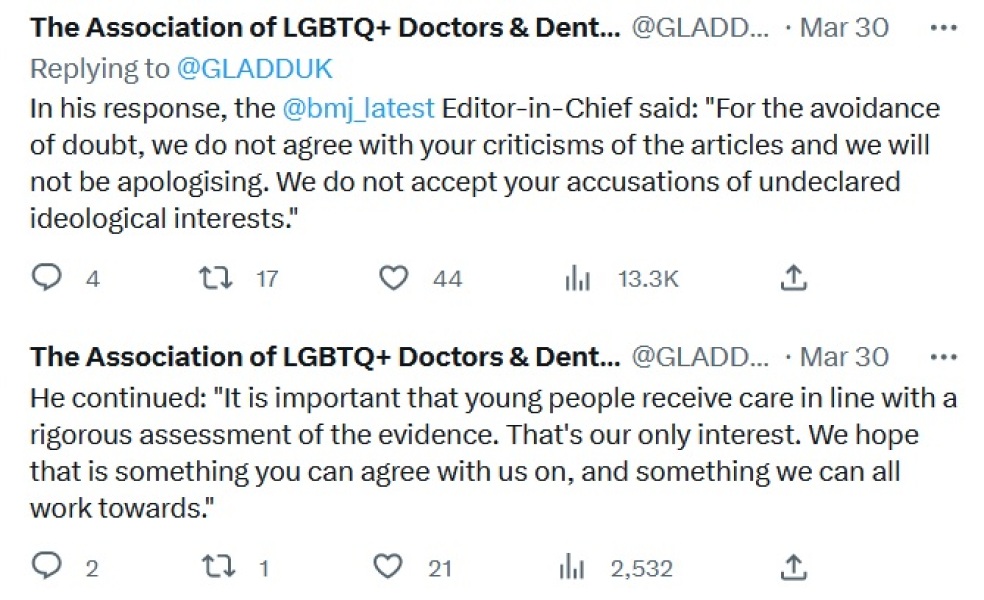The image size is (984, 600).
Task: Open the @GLADDUK replying-to link
Action: tap(252, 69)
